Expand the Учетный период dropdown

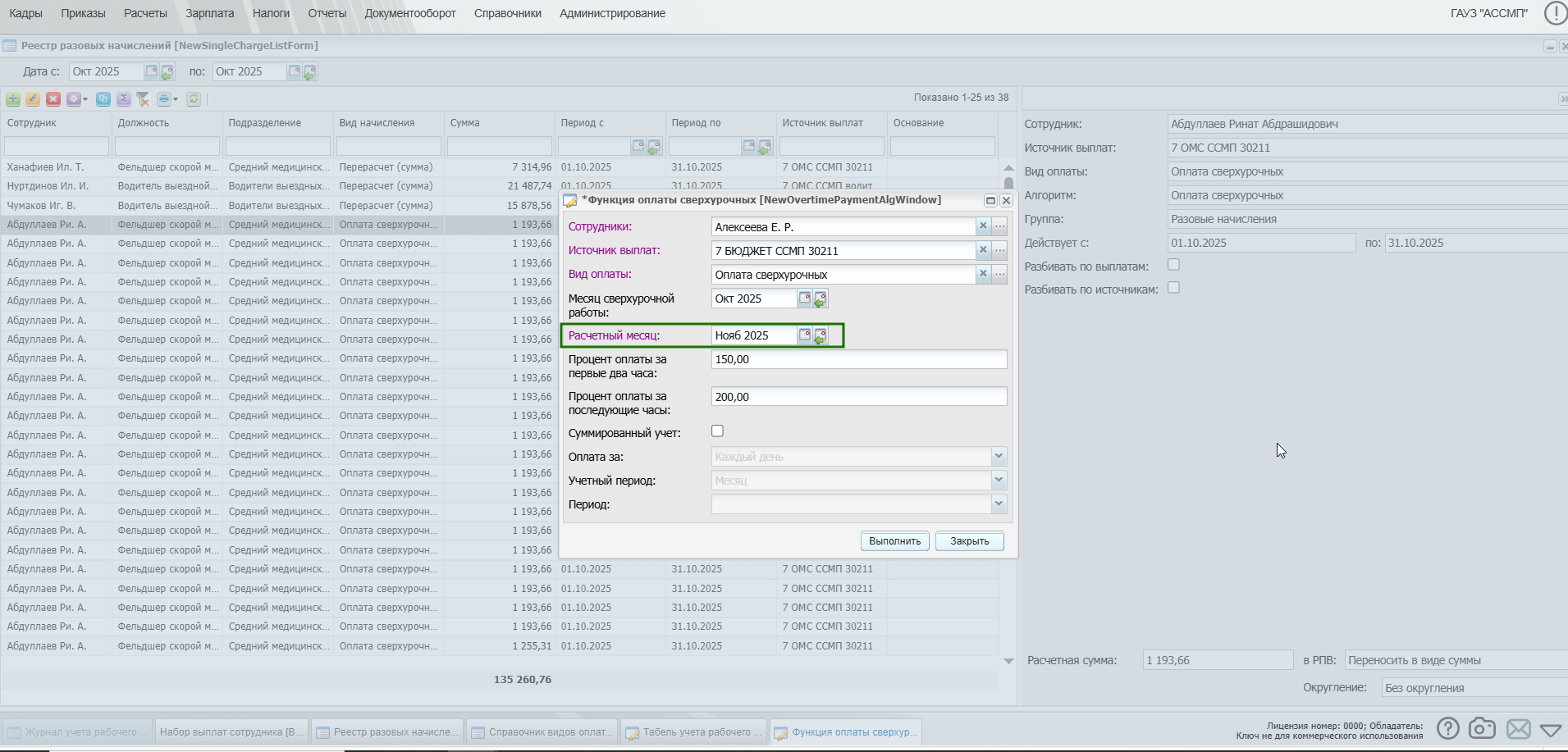click(999, 481)
